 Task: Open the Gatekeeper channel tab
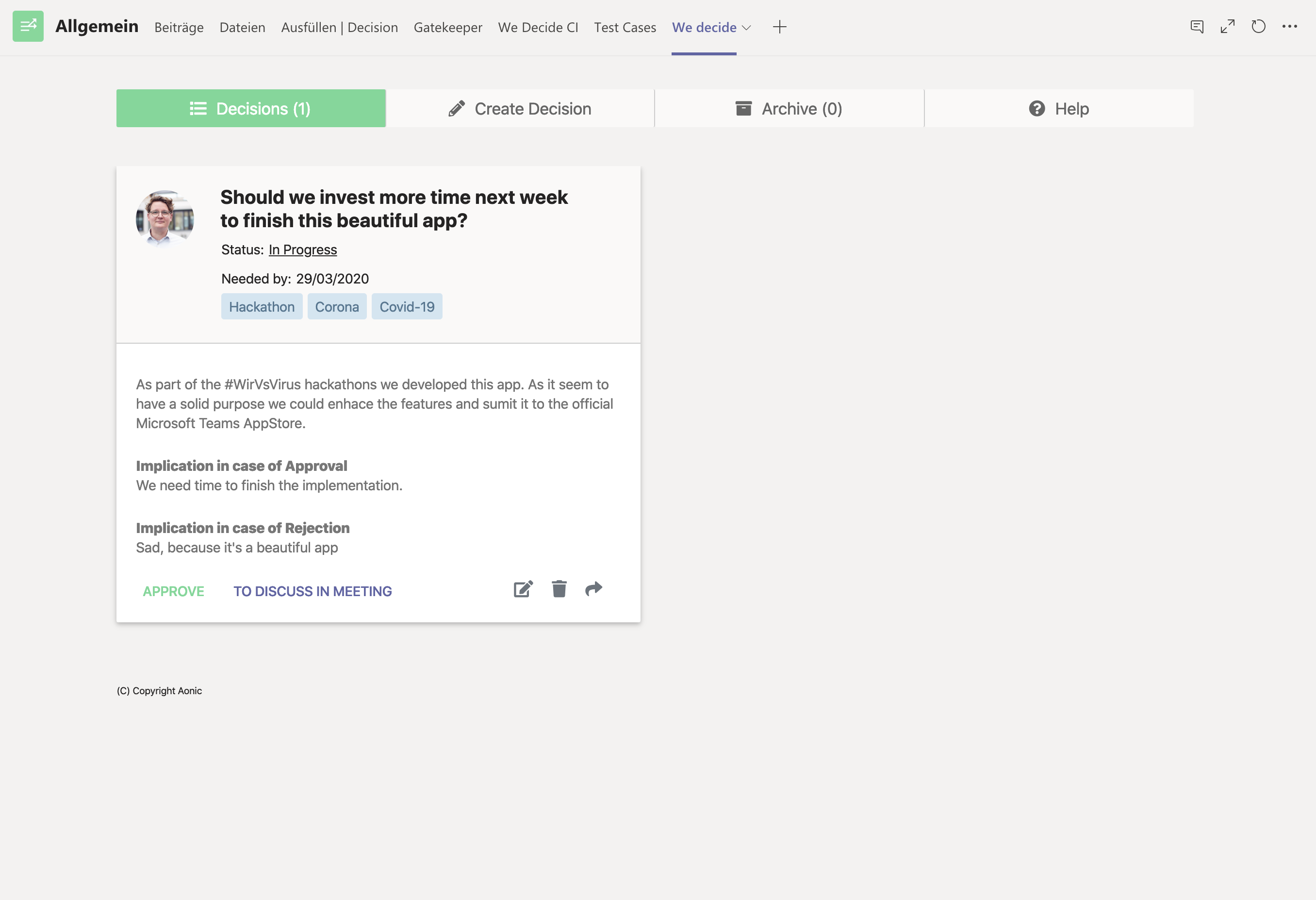pos(447,27)
